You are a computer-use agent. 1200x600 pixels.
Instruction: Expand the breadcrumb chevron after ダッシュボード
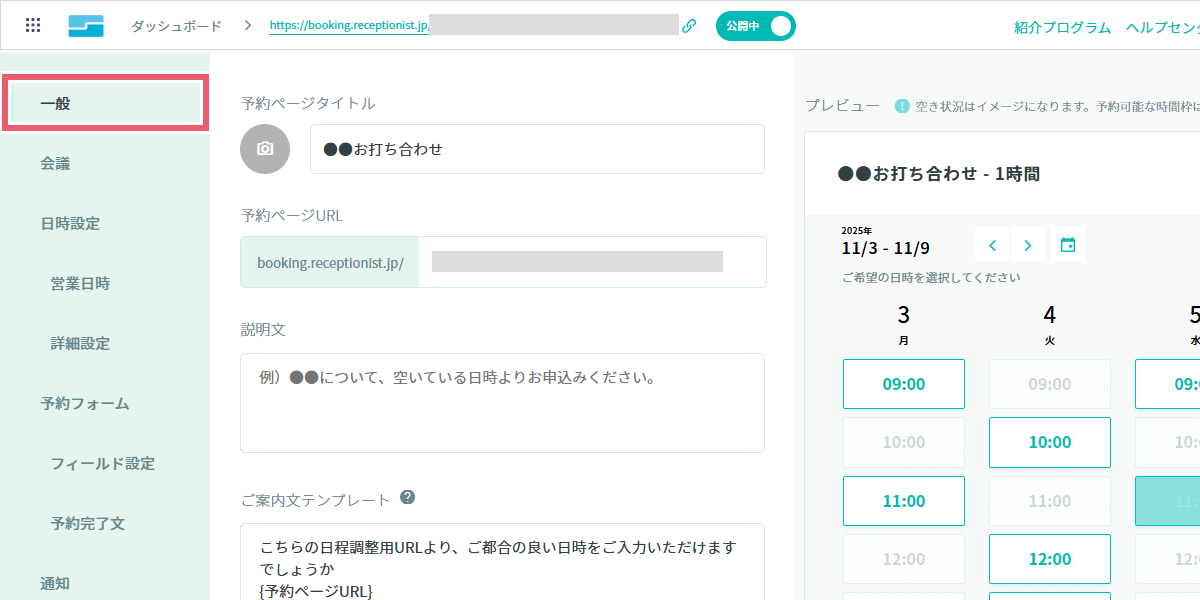246,25
